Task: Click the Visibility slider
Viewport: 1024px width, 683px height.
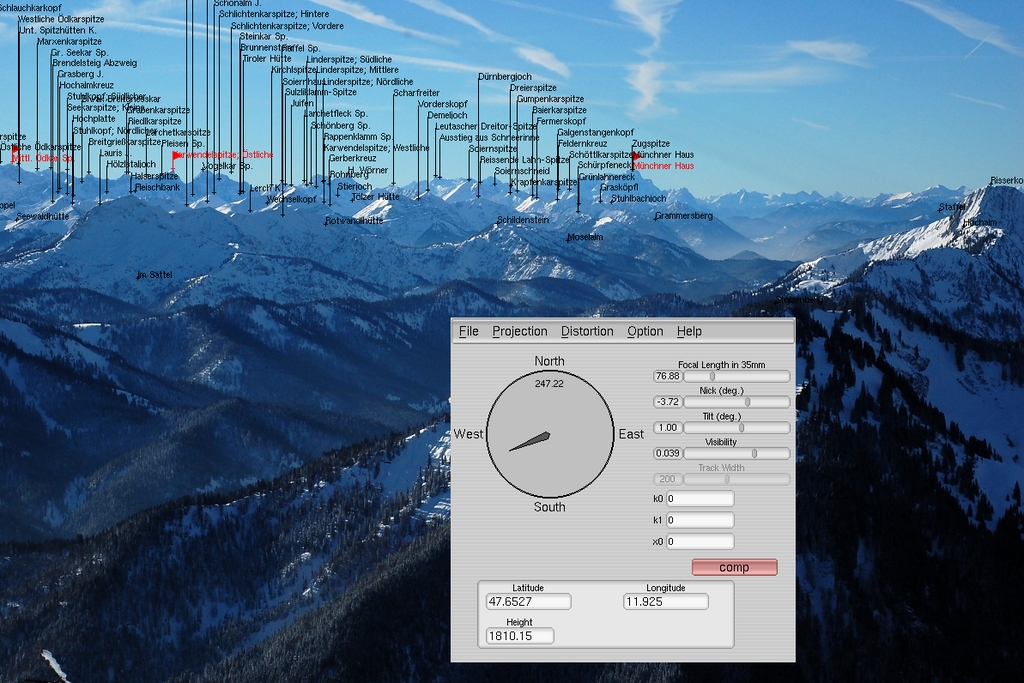Action: click(x=736, y=454)
